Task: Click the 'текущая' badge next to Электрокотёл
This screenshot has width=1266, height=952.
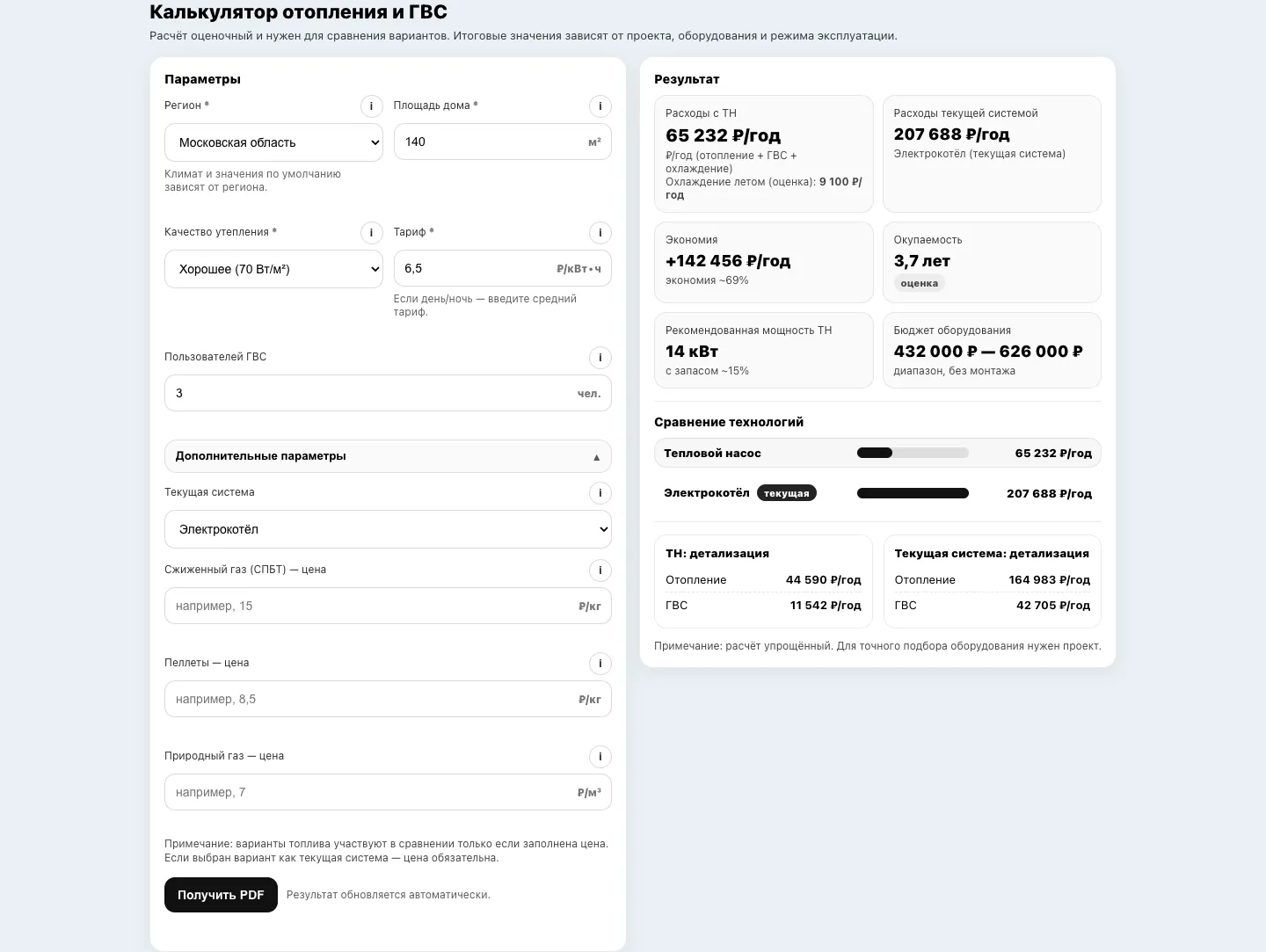Action: coord(787,493)
